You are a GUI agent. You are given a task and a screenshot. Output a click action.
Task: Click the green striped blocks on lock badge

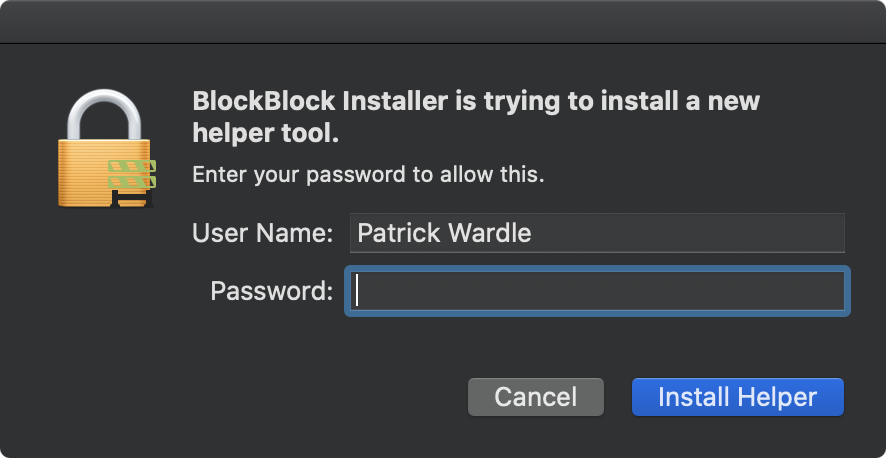(x=132, y=174)
